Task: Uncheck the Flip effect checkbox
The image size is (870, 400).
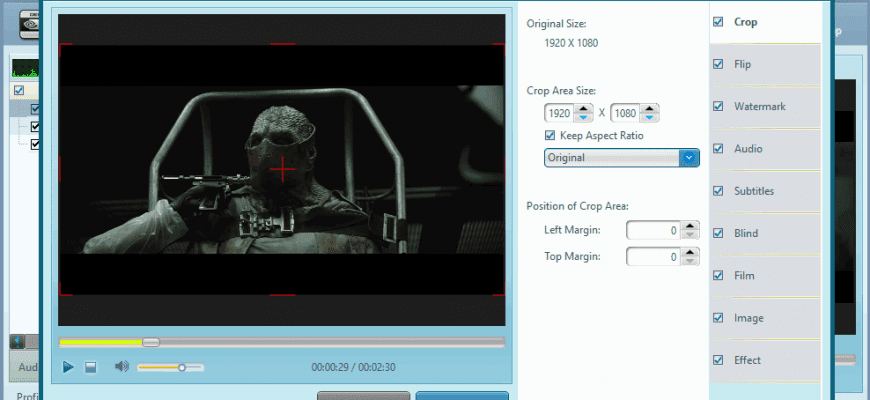Action: point(718,64)
